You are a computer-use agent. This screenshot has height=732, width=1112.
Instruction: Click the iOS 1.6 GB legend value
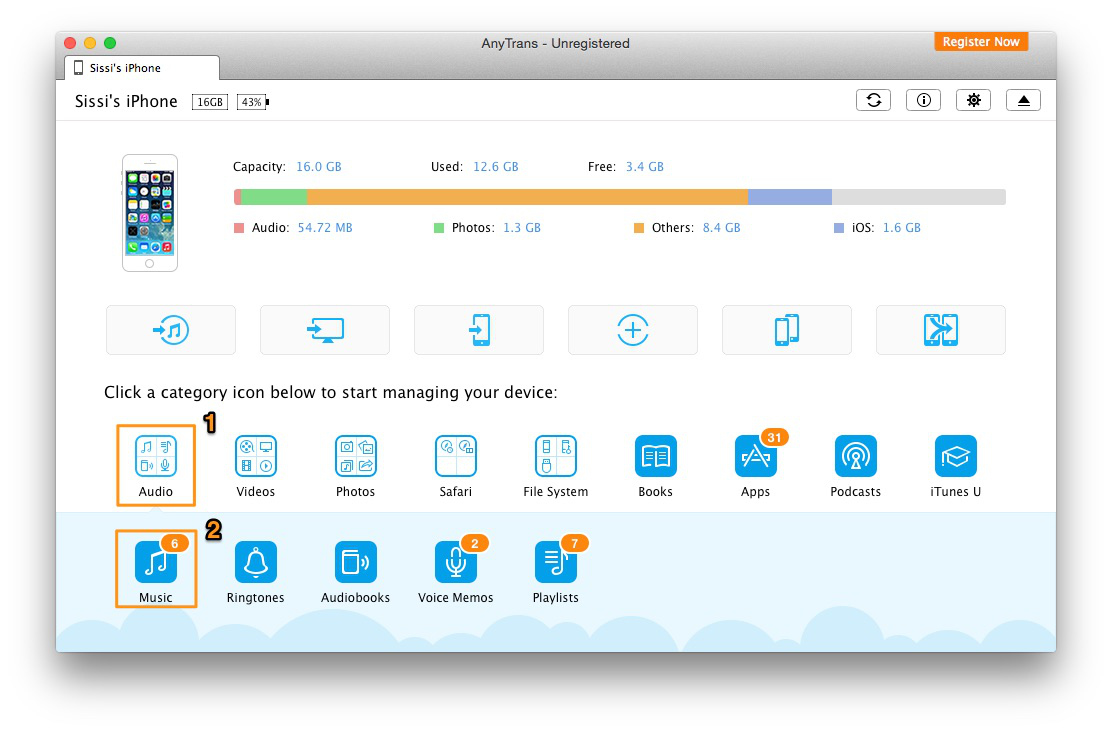pos(901,228)
